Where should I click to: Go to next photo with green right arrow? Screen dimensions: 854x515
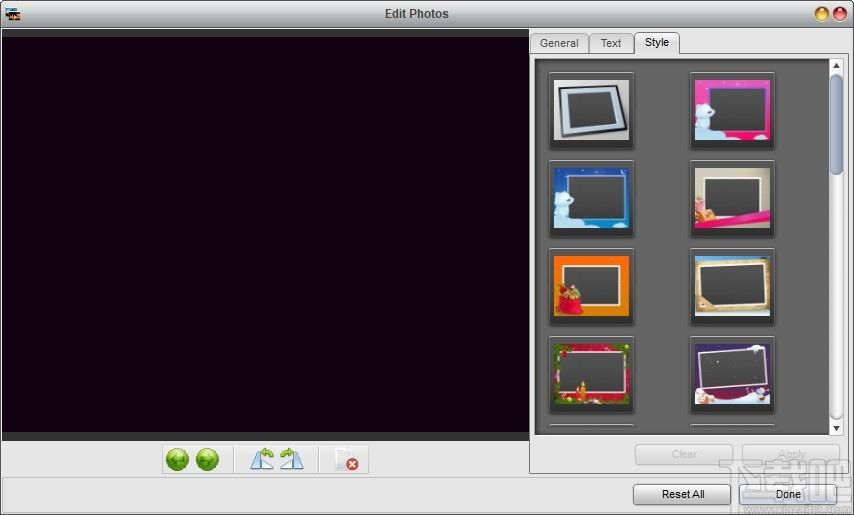pyautogui.click(x=208, y=459)
